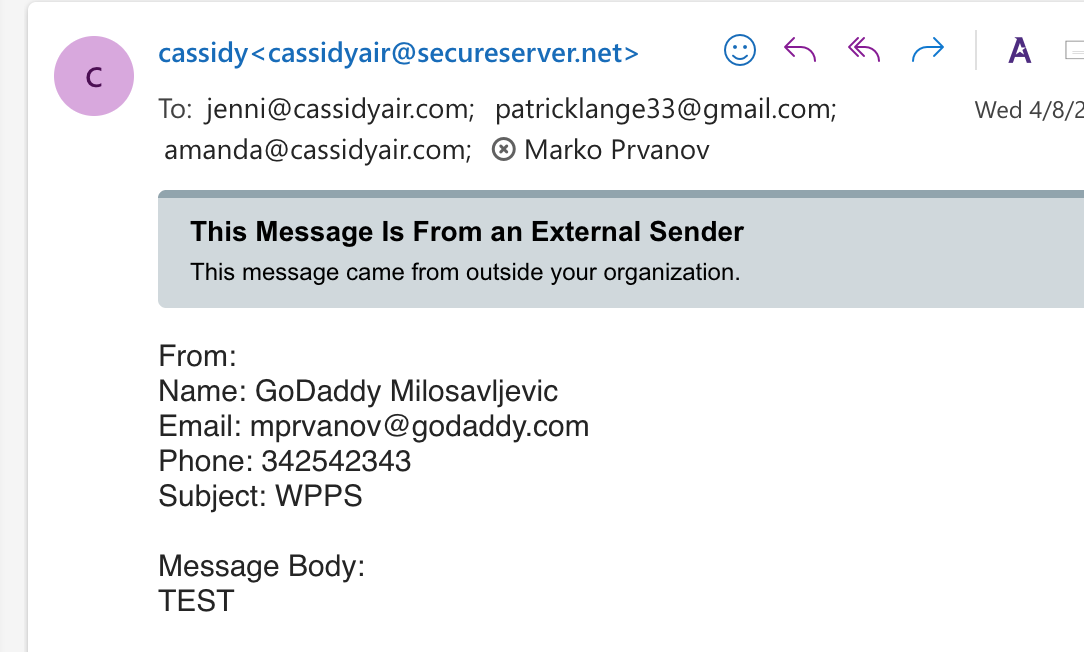Open Marko Prvanov recipient contact
Screen dimensions: 1084x652
point(616,150)
